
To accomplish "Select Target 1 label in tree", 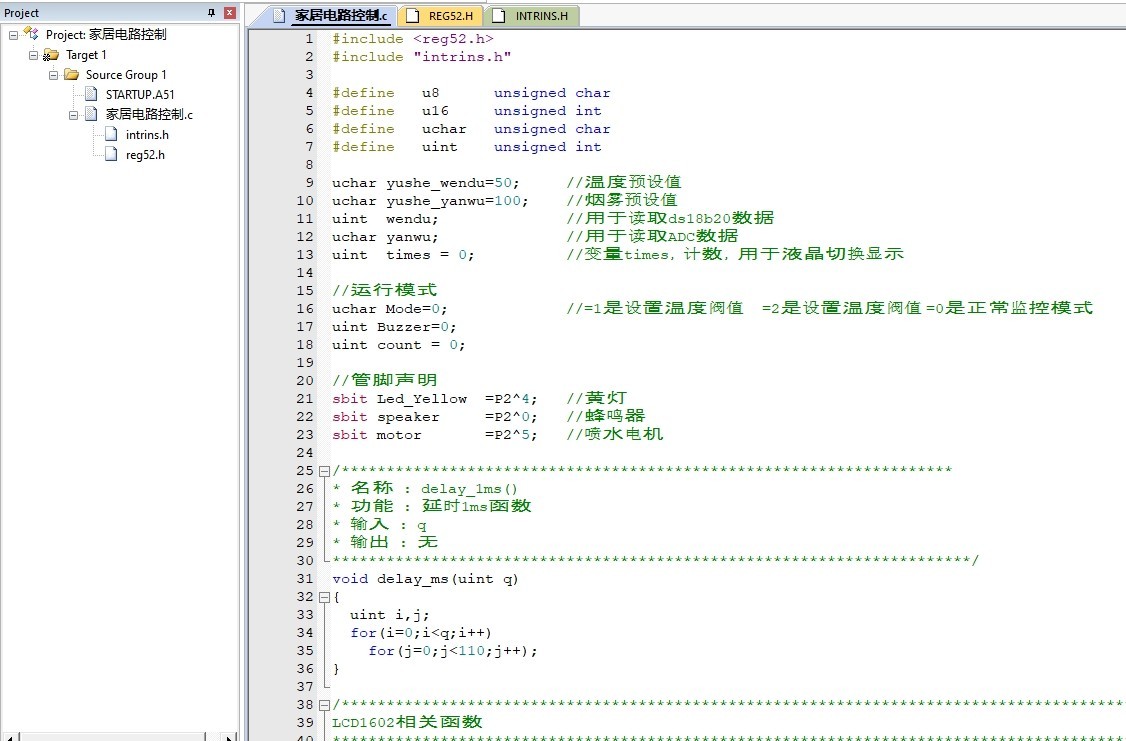I will coord(86,55).
